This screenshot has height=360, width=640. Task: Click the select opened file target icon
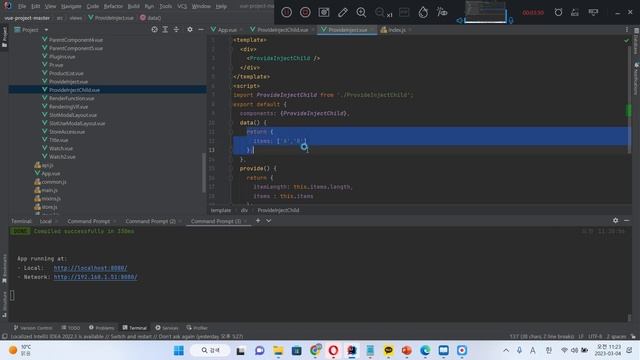tap(154, 29)
